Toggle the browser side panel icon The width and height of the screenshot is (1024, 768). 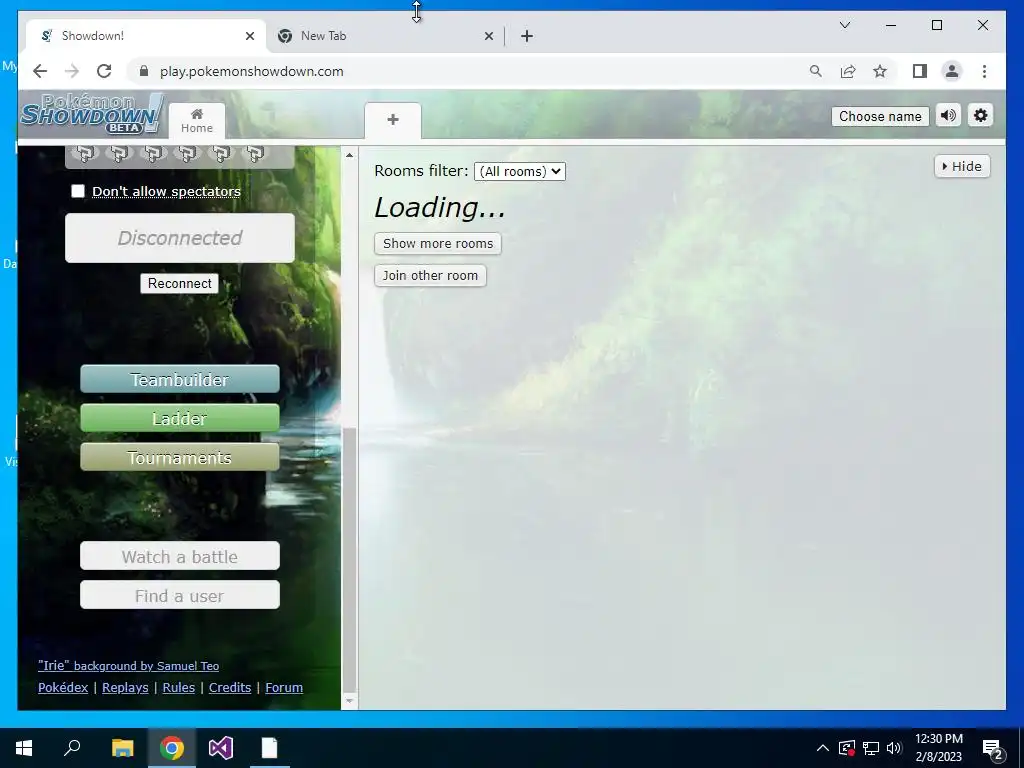[920, 71]
